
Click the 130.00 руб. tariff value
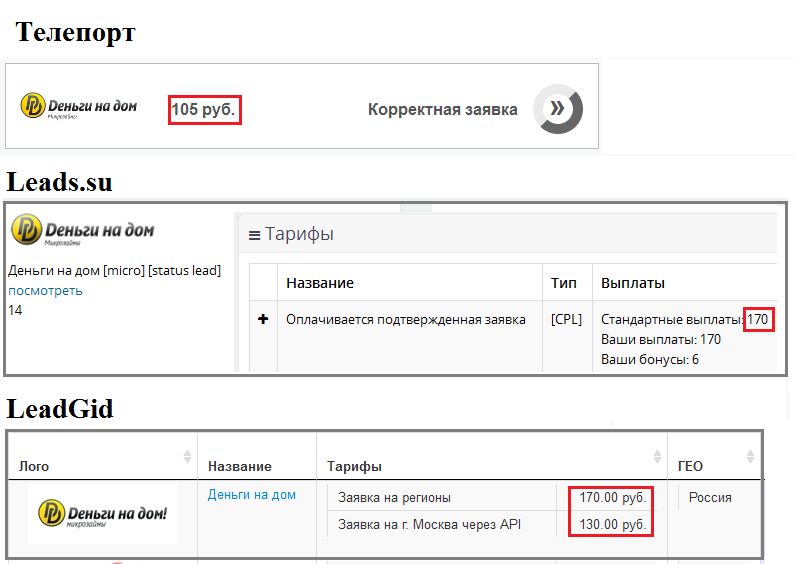click(612, 524)
